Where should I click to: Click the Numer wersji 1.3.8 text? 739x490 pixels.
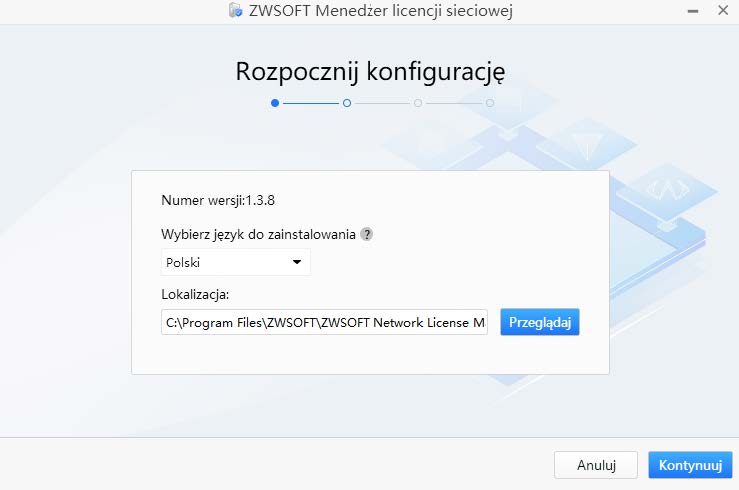click(218, 199)
